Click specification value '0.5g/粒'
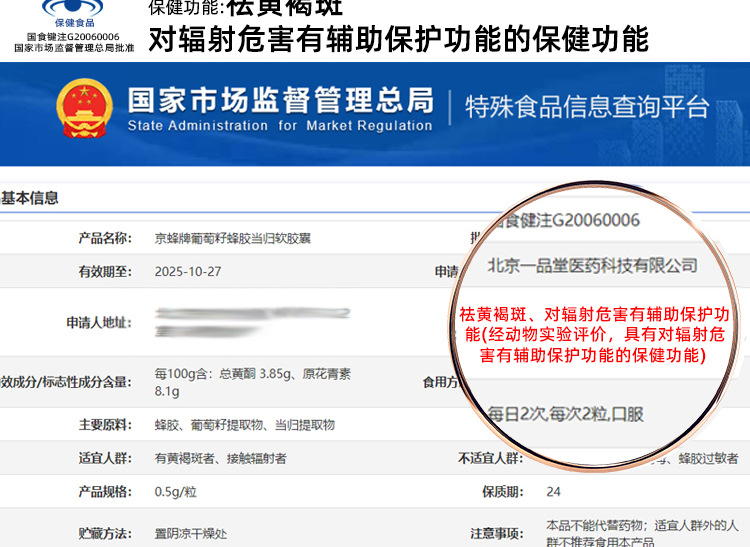 pyautogui.click(x=176, y=492)
